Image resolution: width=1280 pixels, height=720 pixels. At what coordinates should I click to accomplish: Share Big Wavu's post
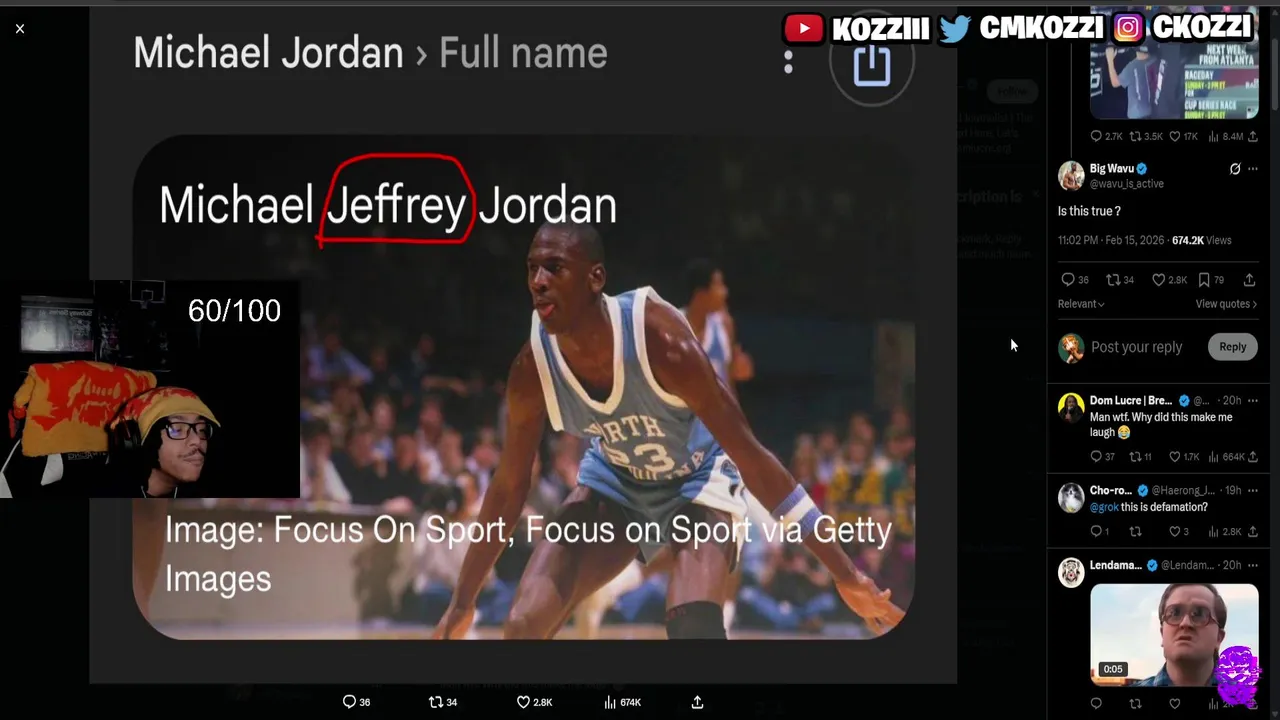pos(1249,280)
